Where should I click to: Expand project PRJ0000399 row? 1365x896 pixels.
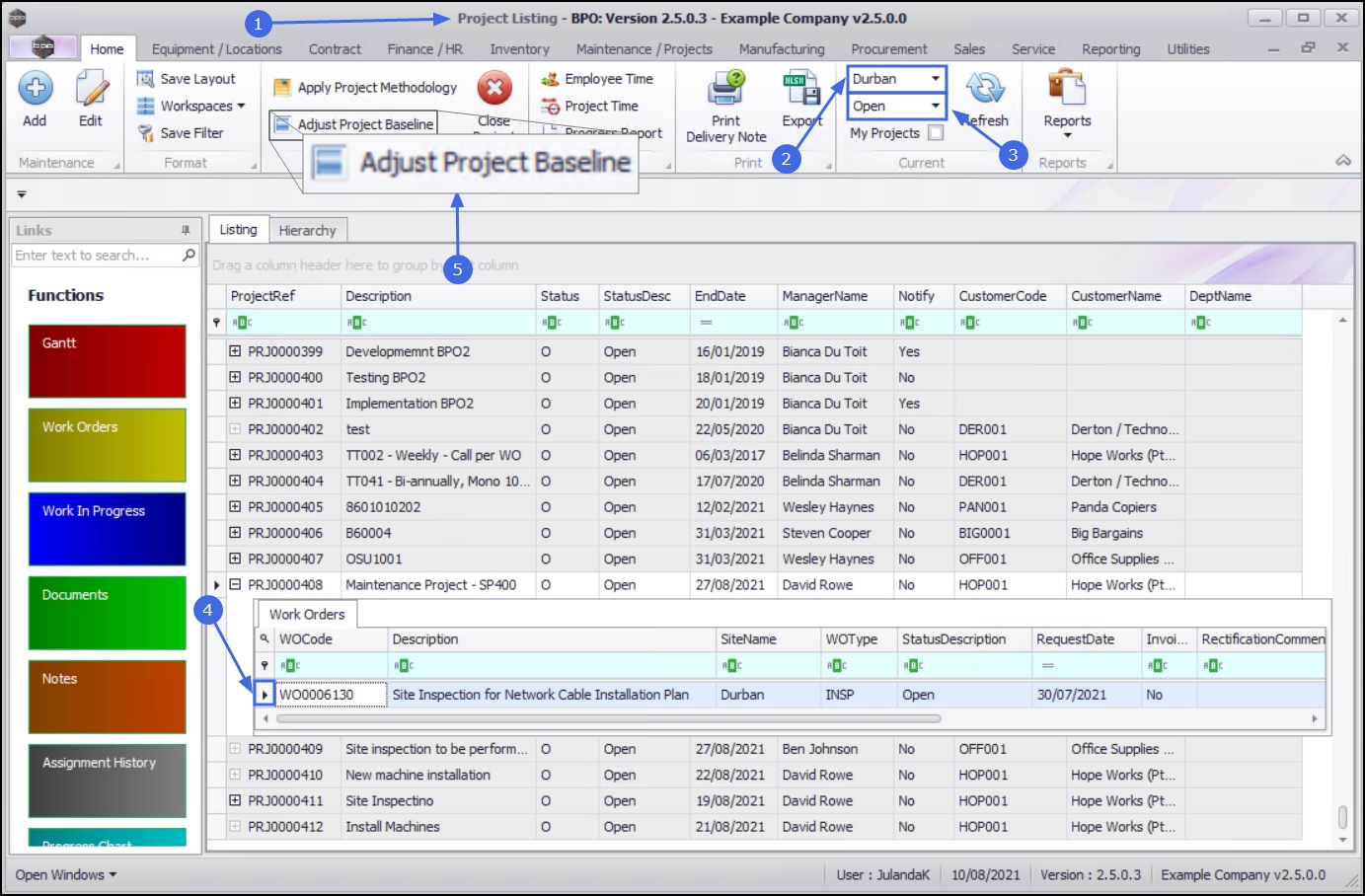tap(235, 351)
